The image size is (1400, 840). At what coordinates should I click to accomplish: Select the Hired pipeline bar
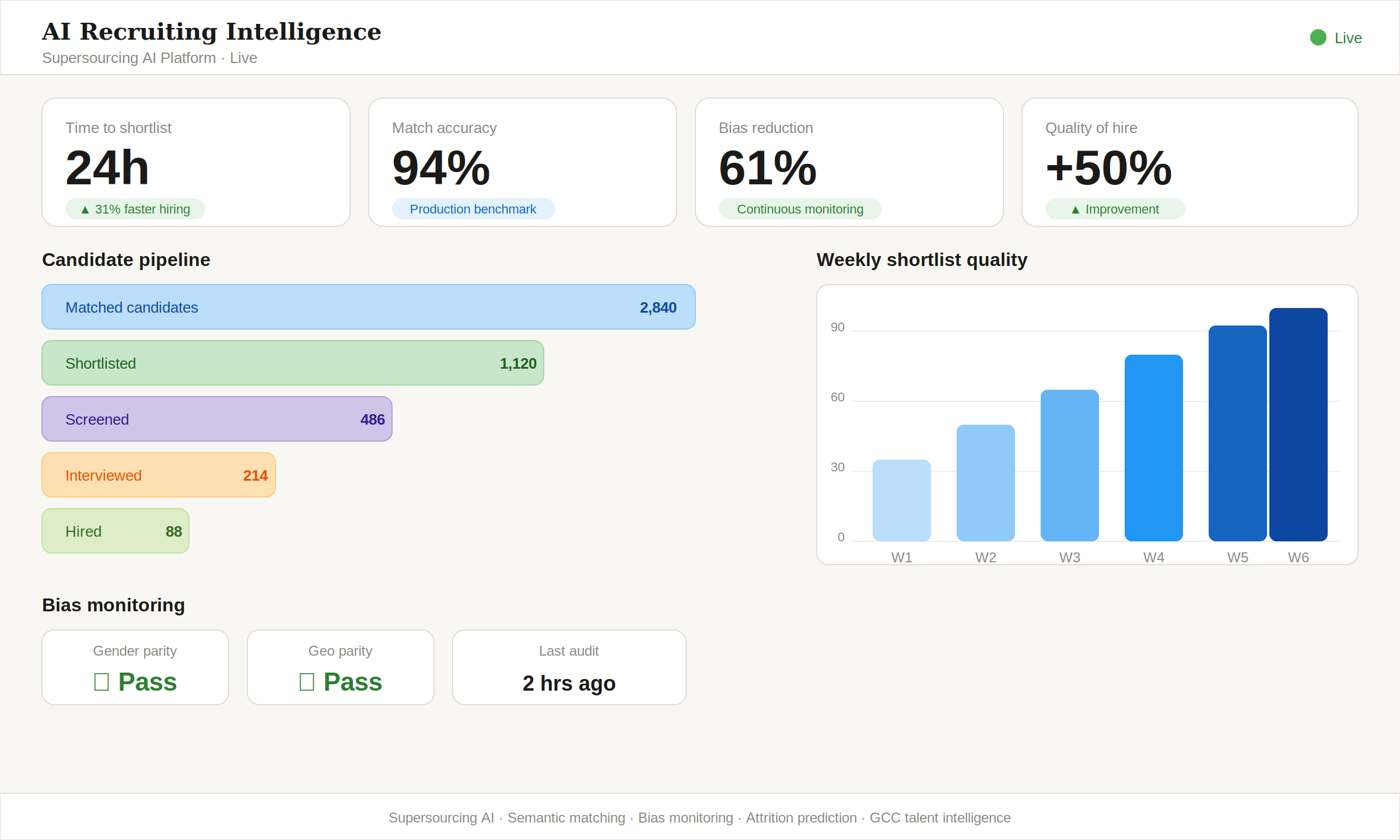pyautogui.click(x=116, y=531)
